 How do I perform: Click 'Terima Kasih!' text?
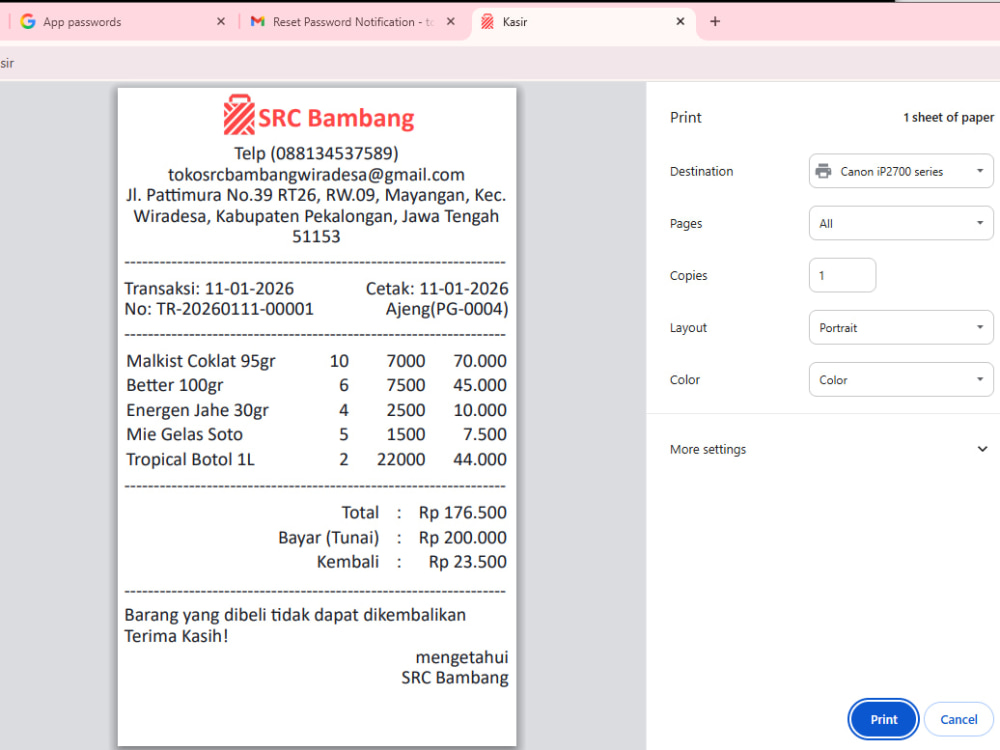[x=176, y=636]
